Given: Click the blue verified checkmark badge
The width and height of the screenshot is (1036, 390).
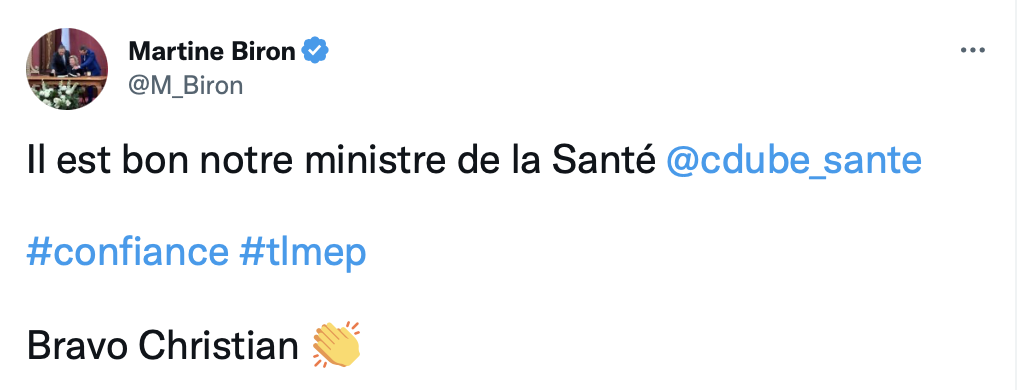Looking at the screenshot, I should click(315, 51).
